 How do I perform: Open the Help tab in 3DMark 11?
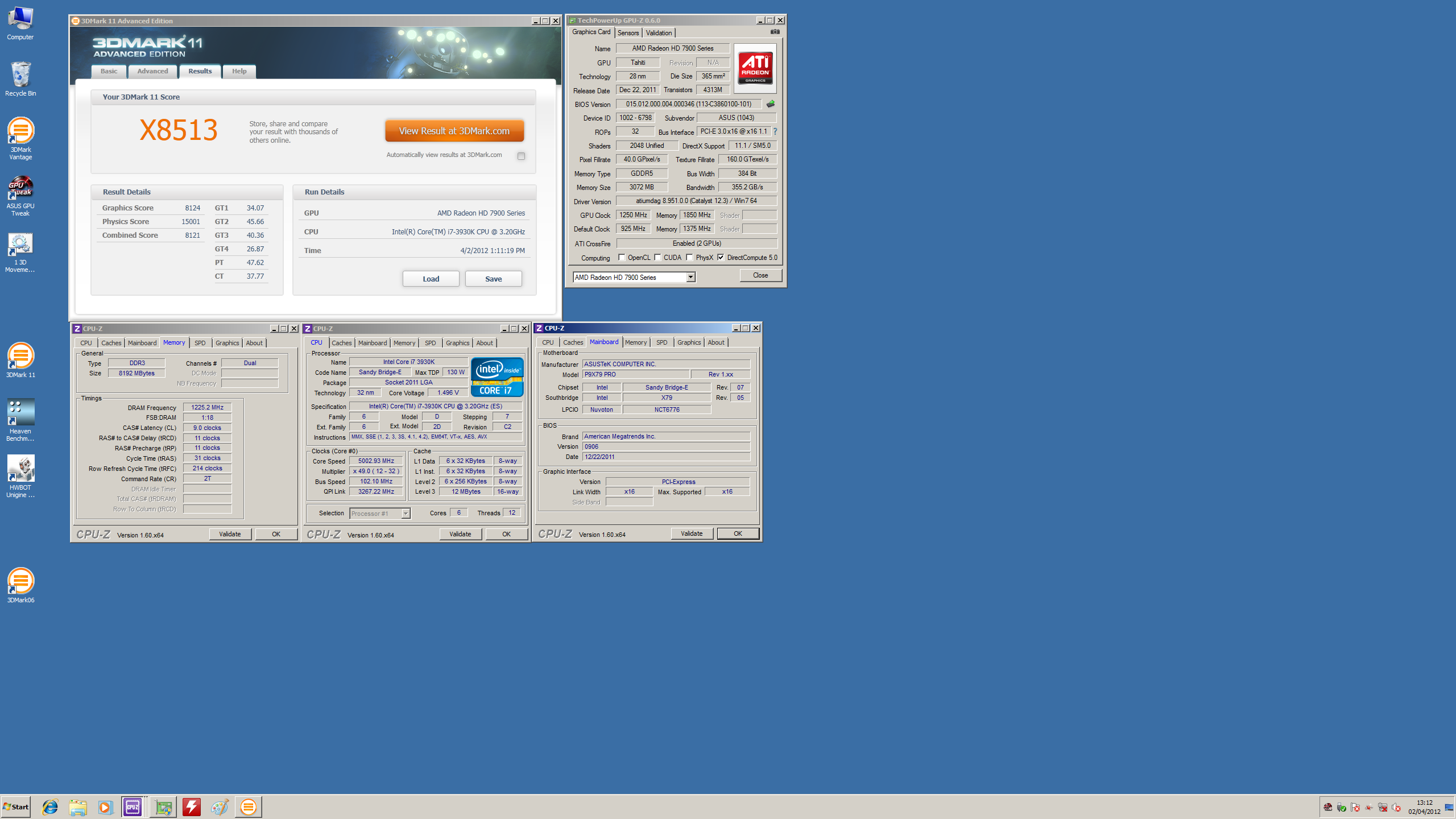[x=239, y=71]
